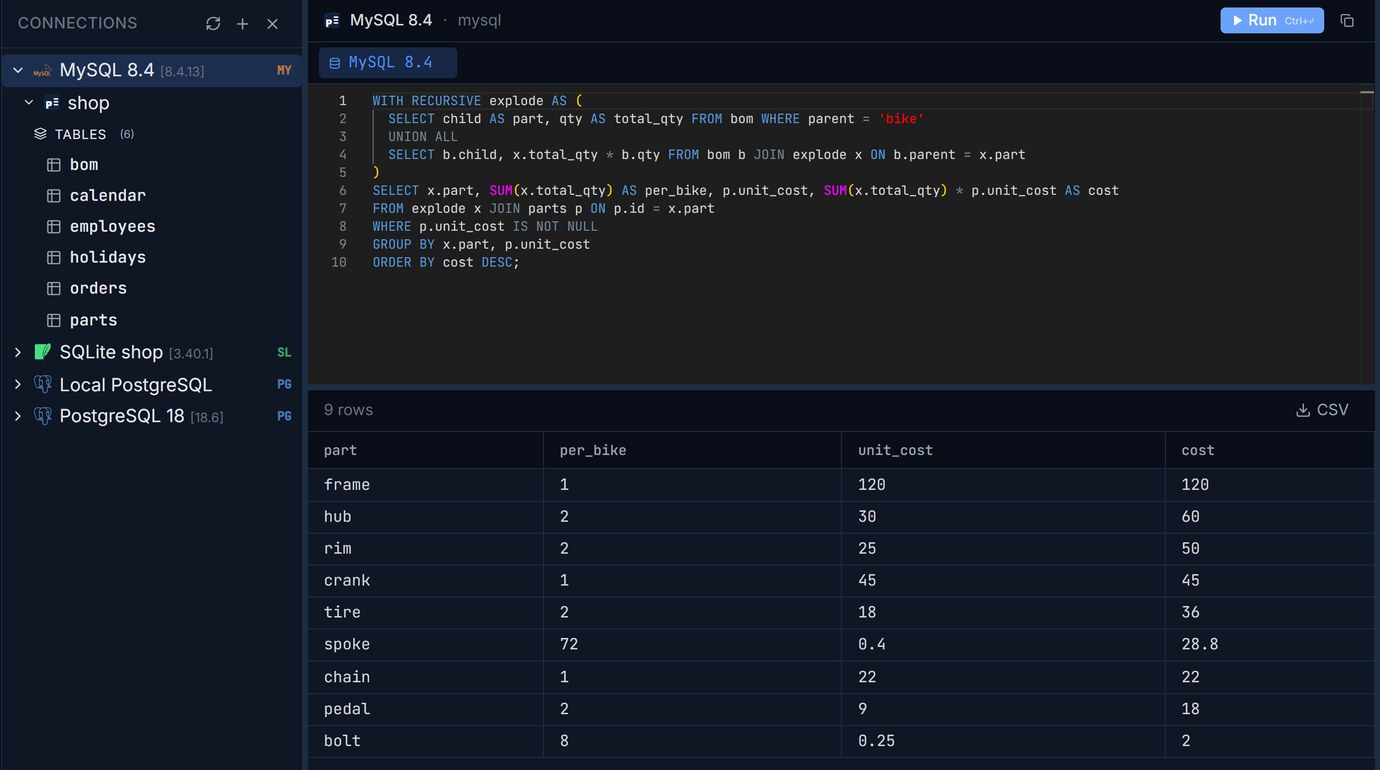Click the editor vertical scrollbar
1380x770 pixels.
tap(1367, 235)
